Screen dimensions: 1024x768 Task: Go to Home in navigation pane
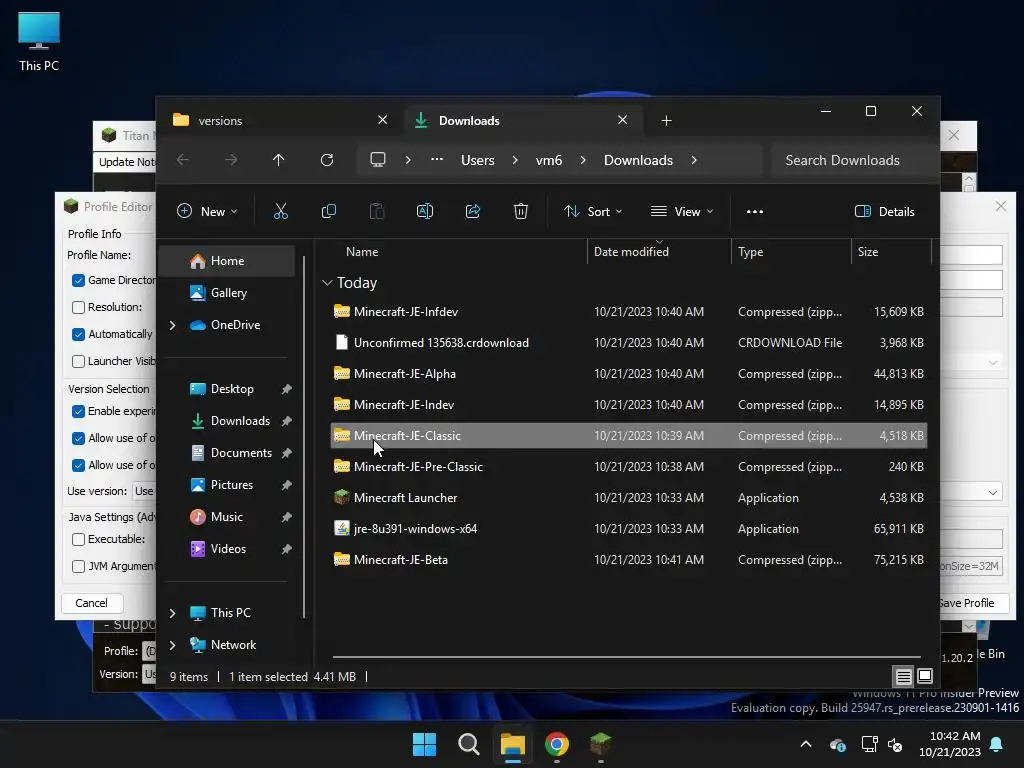(x=227, y=261)
